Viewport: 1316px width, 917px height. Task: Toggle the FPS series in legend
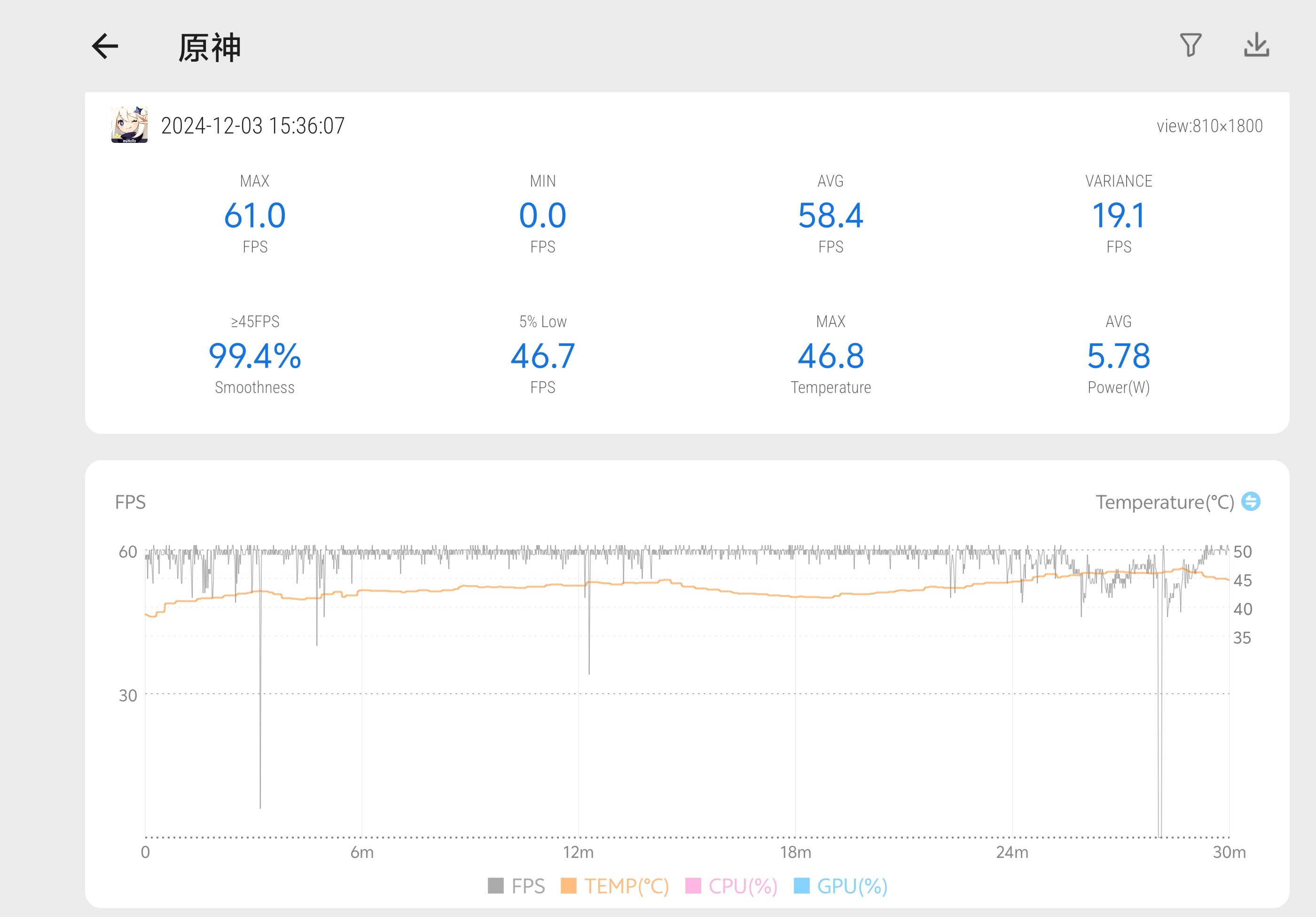coord(527,886)
